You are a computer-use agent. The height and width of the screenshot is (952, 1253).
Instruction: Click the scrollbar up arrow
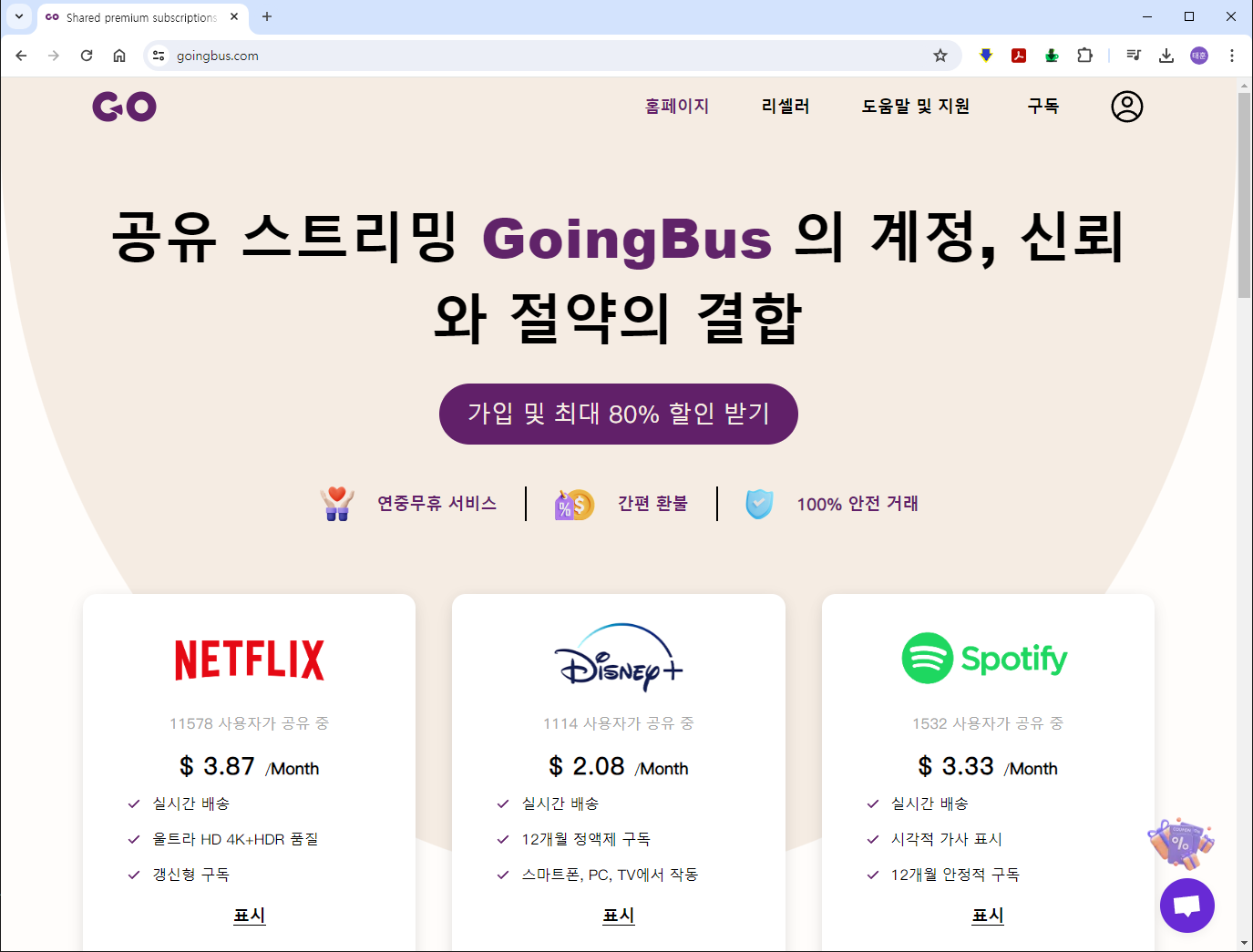click(1245, 86)
